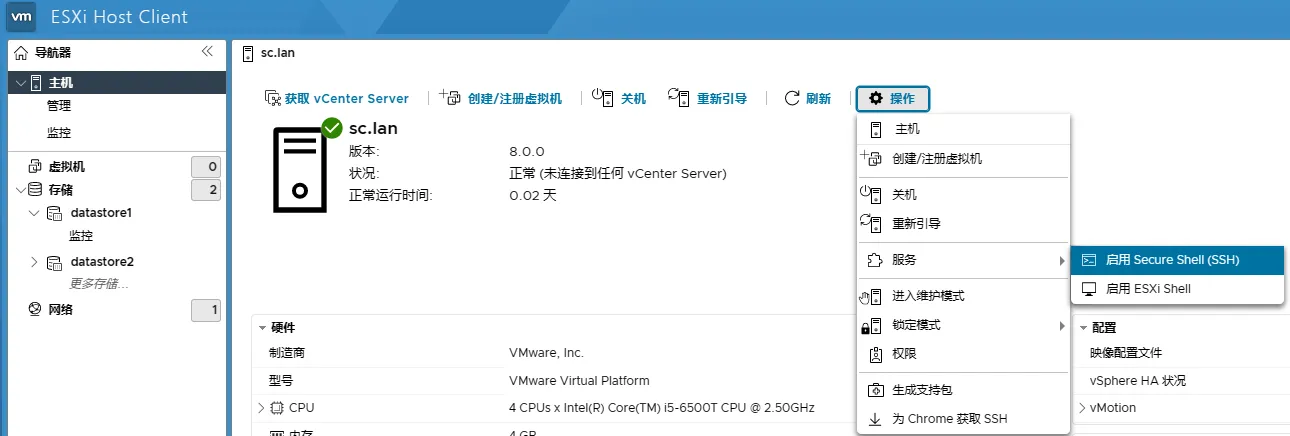The image size is (1290, 436).
Task: Click the 更多存储... link
Action: [x=99, y=284]
